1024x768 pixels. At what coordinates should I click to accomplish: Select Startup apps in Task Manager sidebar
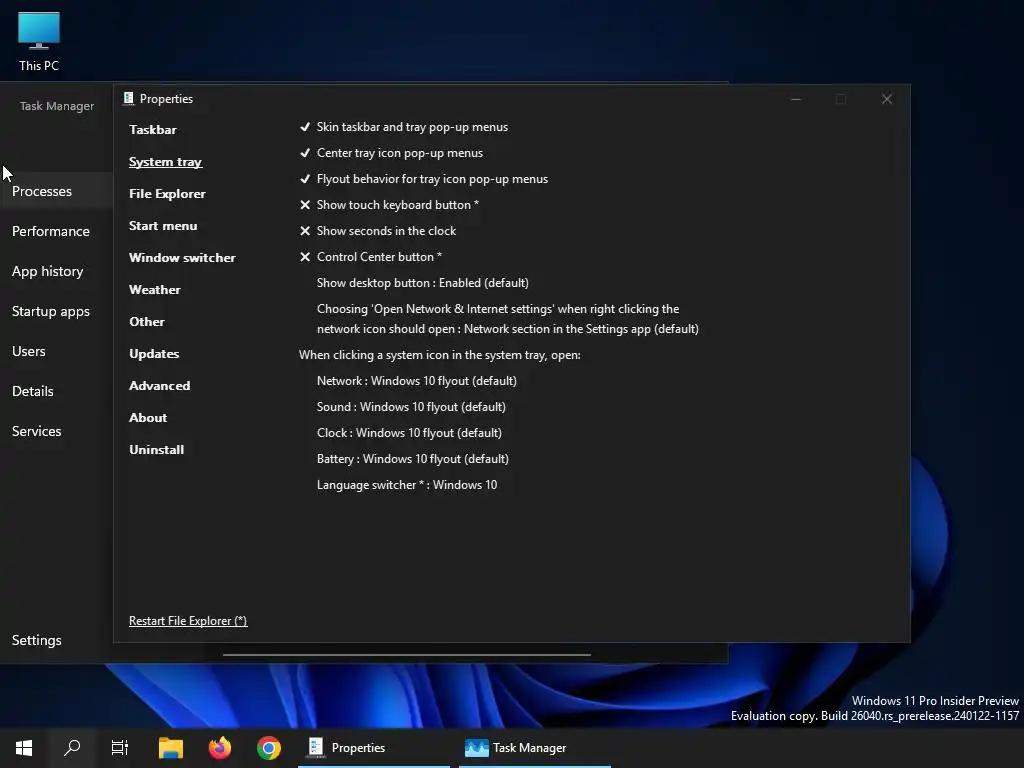click(51, 312)
